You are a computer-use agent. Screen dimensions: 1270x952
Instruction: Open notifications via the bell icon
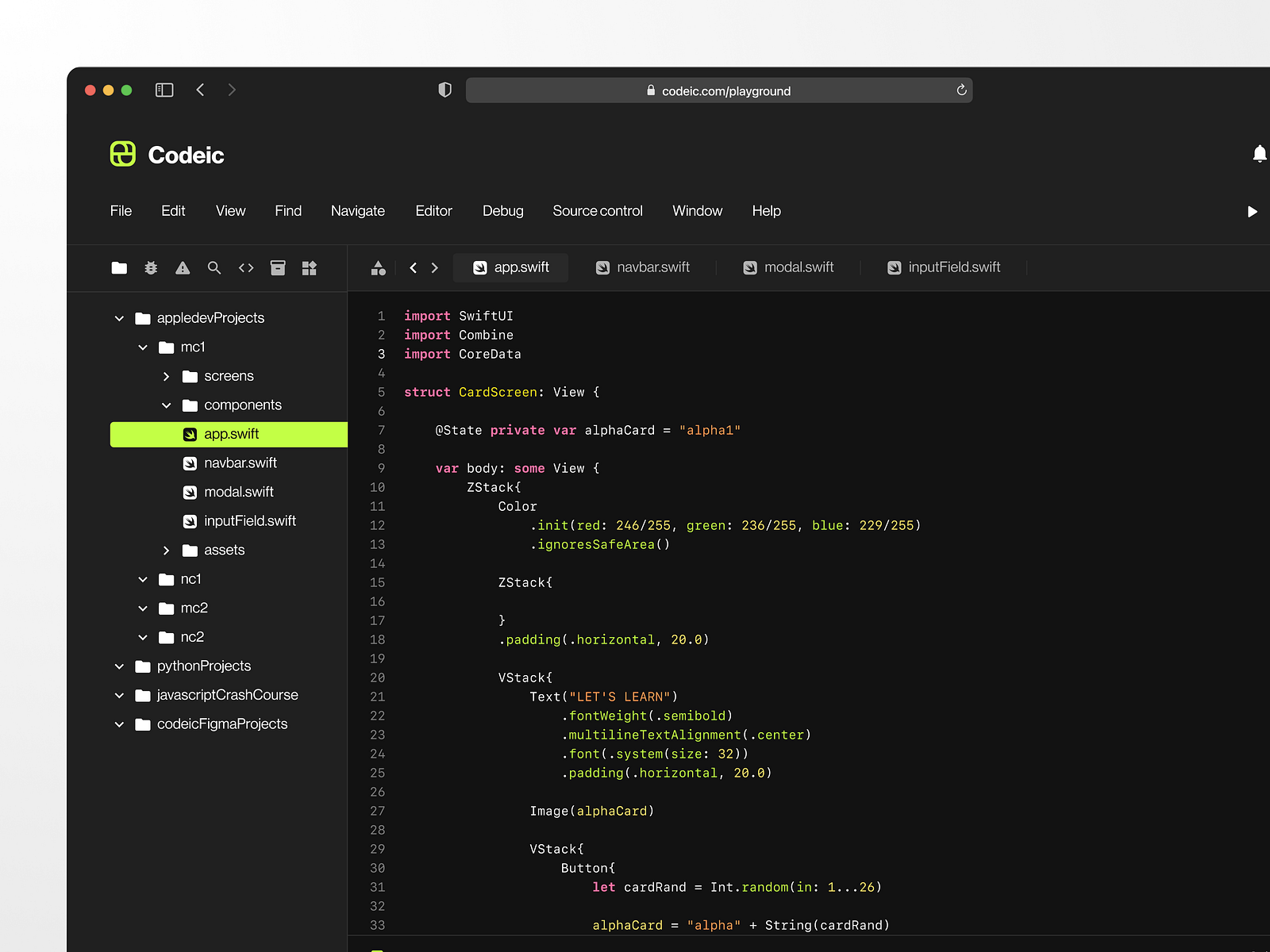click(1260, 153)
